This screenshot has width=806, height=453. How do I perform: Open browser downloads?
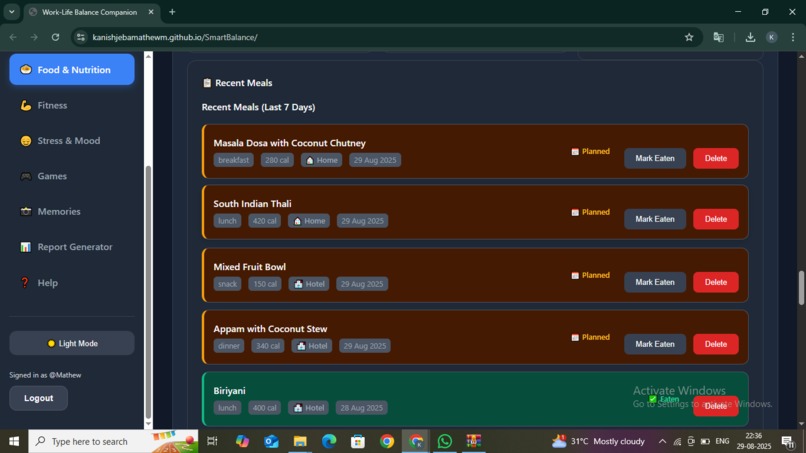coord(750,37)
